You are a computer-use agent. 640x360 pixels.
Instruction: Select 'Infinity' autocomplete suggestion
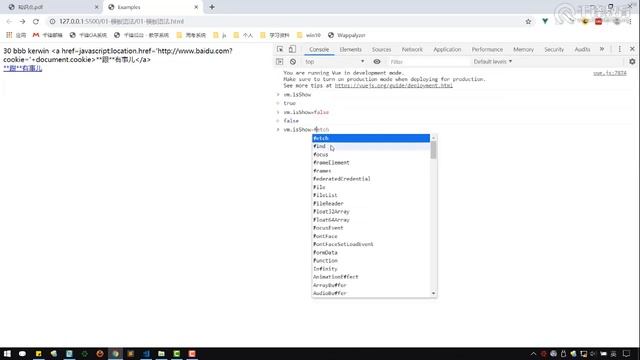pos(371,269)
